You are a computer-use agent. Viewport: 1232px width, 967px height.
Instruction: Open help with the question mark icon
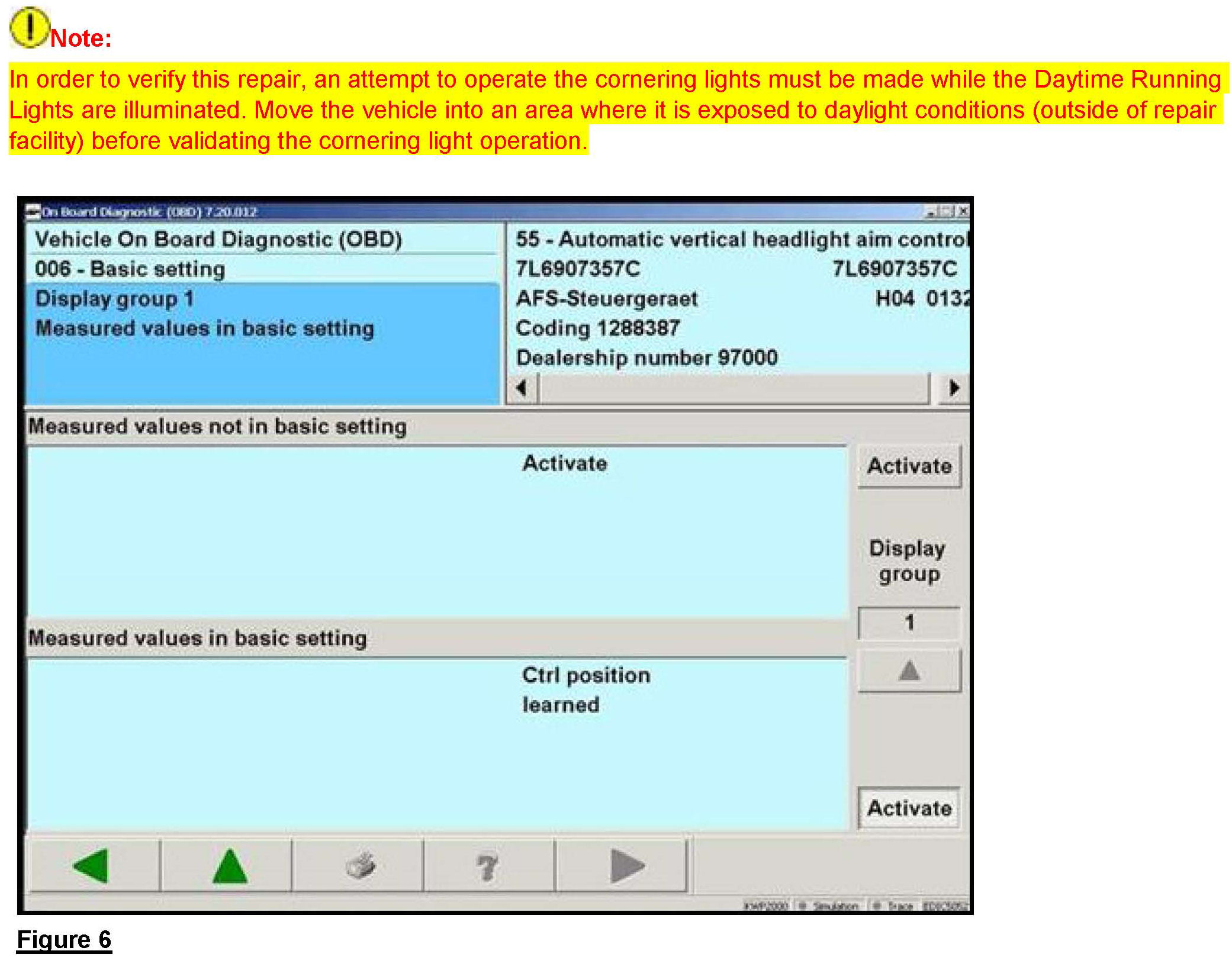pos(487,867)
